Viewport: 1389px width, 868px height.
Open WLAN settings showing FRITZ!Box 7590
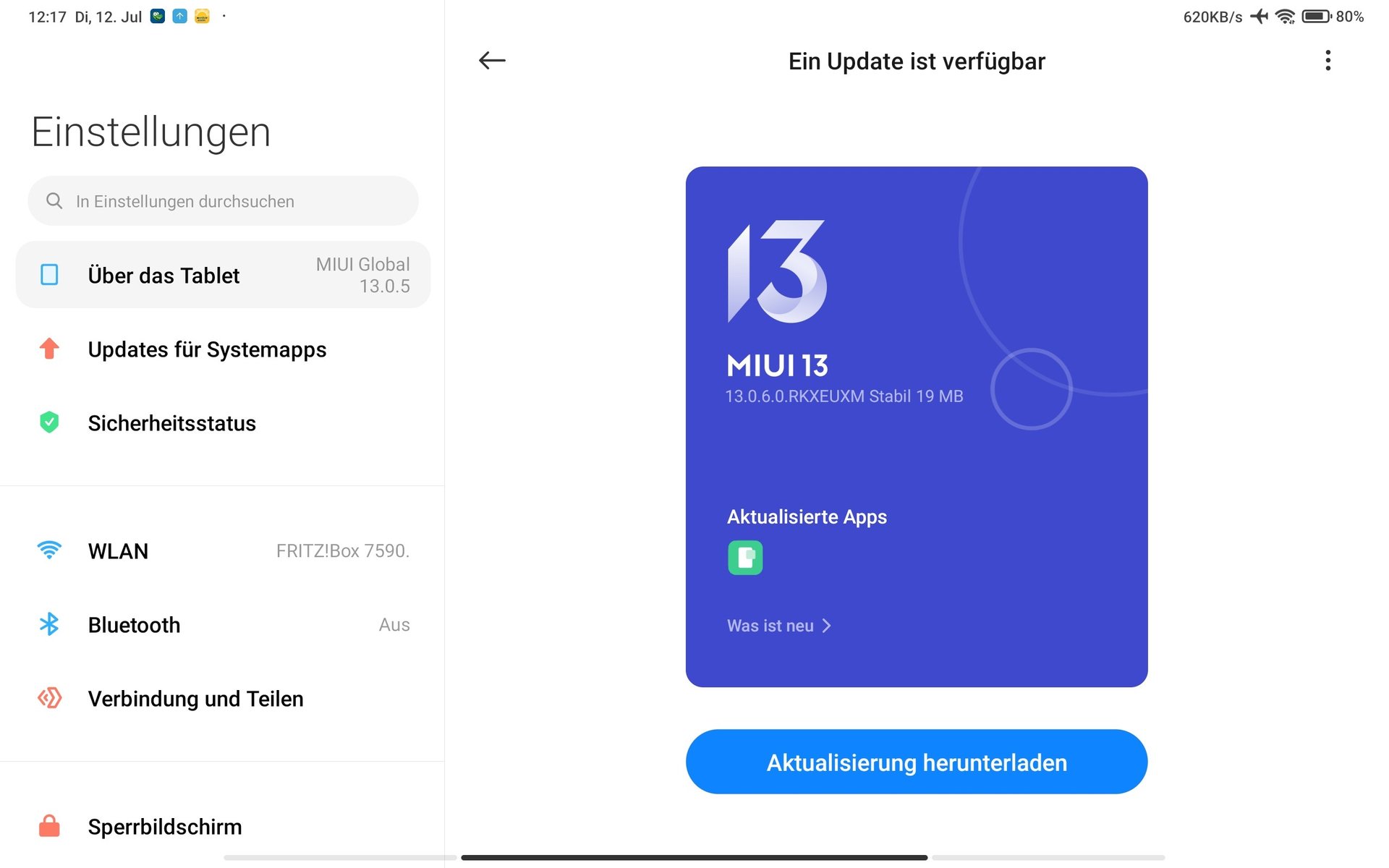click(x=223, y=550)
